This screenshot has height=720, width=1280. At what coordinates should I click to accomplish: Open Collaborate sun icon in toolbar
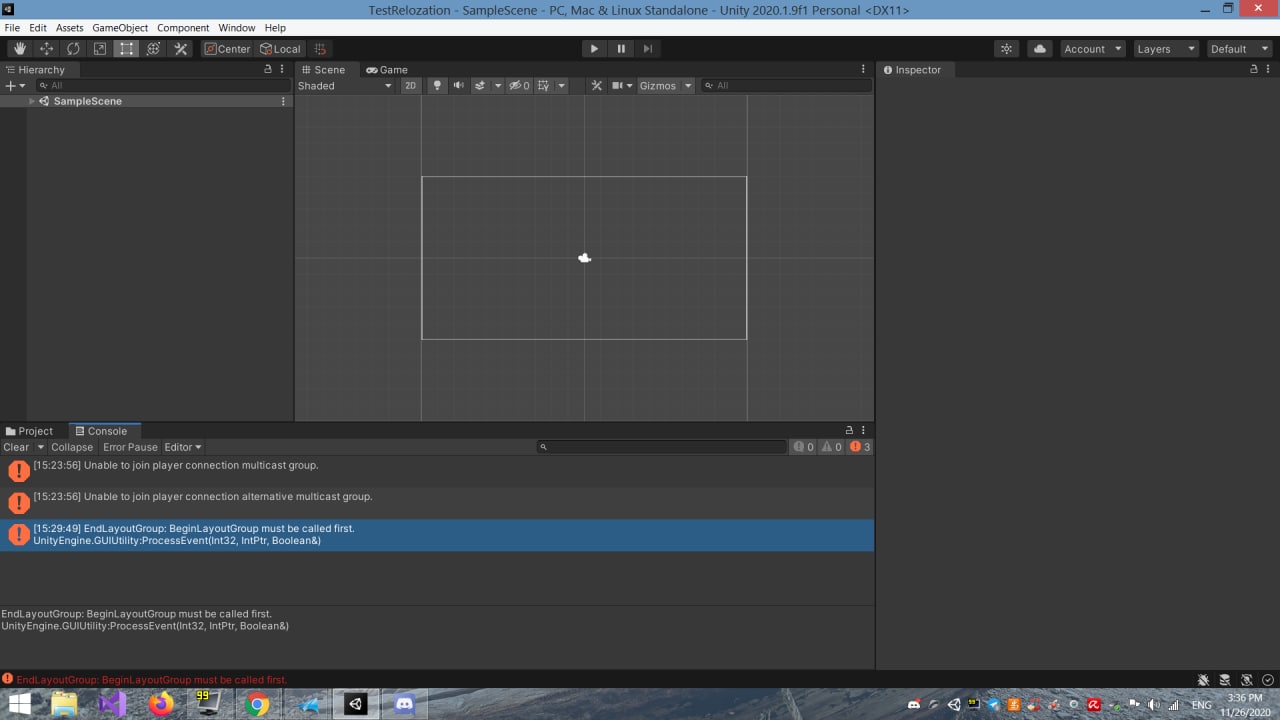(1006, 49)
